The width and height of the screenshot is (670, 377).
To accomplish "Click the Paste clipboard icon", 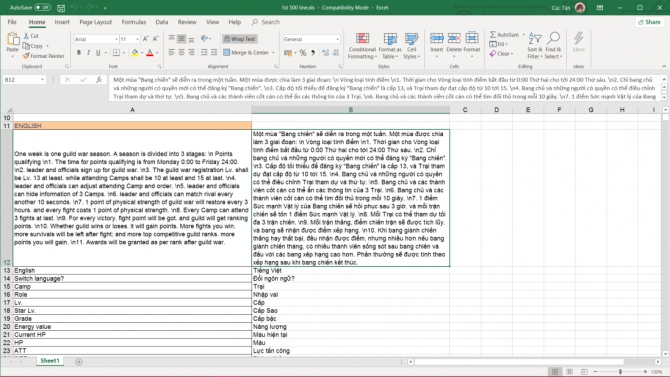I will pos(12,40).
